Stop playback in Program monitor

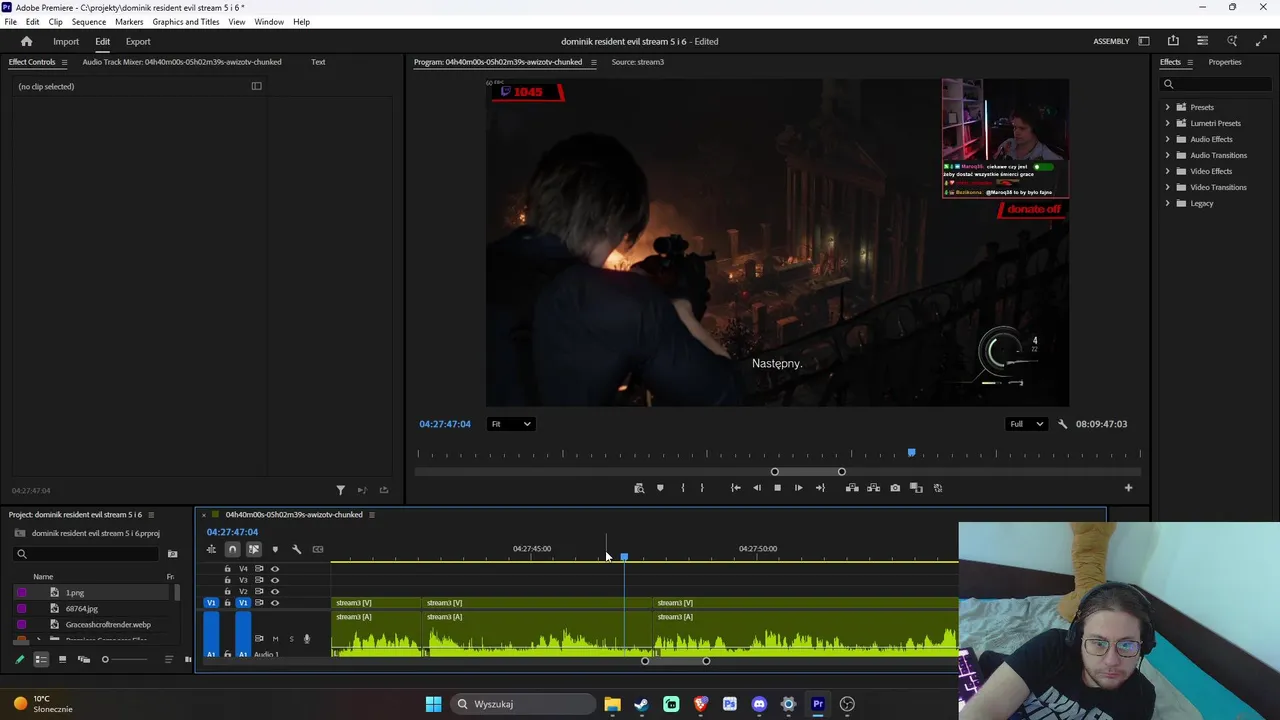[777, 488]
